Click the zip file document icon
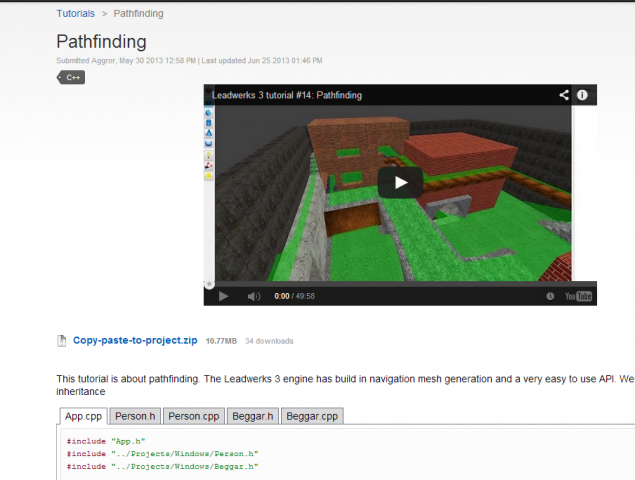The image size is (635, 480). click(62, 341)
